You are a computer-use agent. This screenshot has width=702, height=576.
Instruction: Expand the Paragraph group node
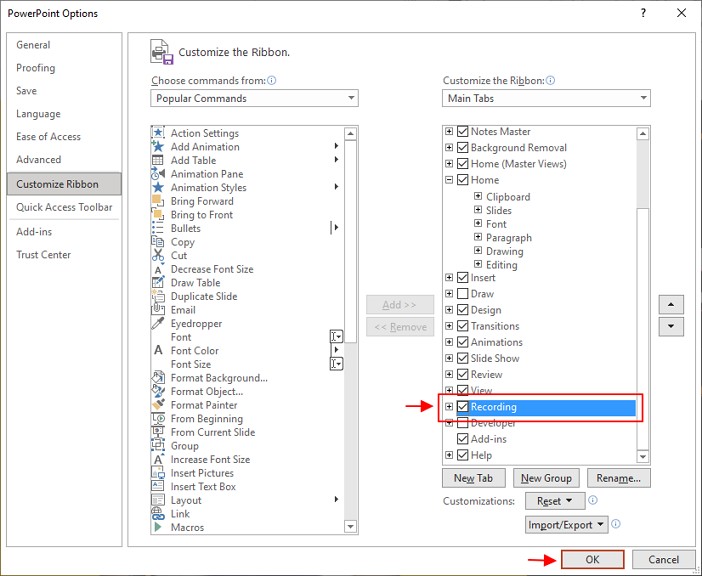click(478, 237)
